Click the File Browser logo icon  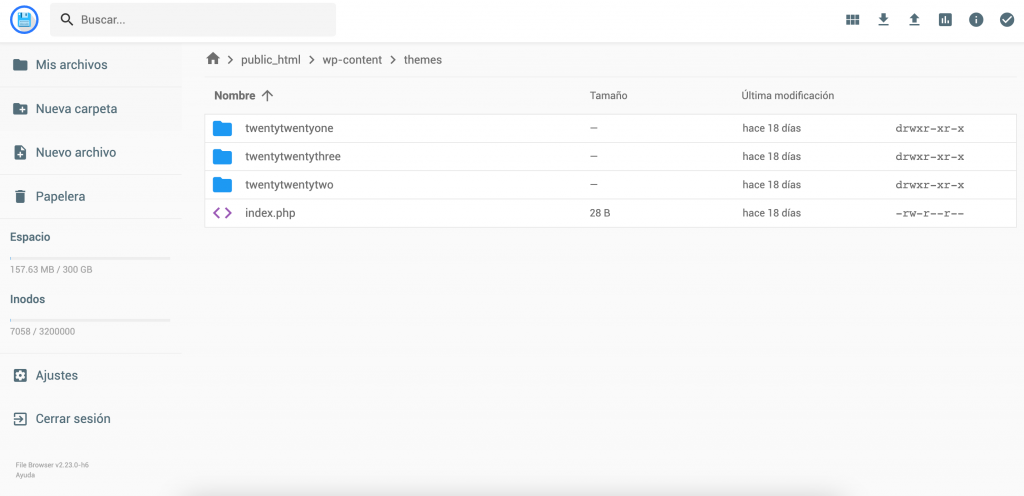tap(24, 19)
